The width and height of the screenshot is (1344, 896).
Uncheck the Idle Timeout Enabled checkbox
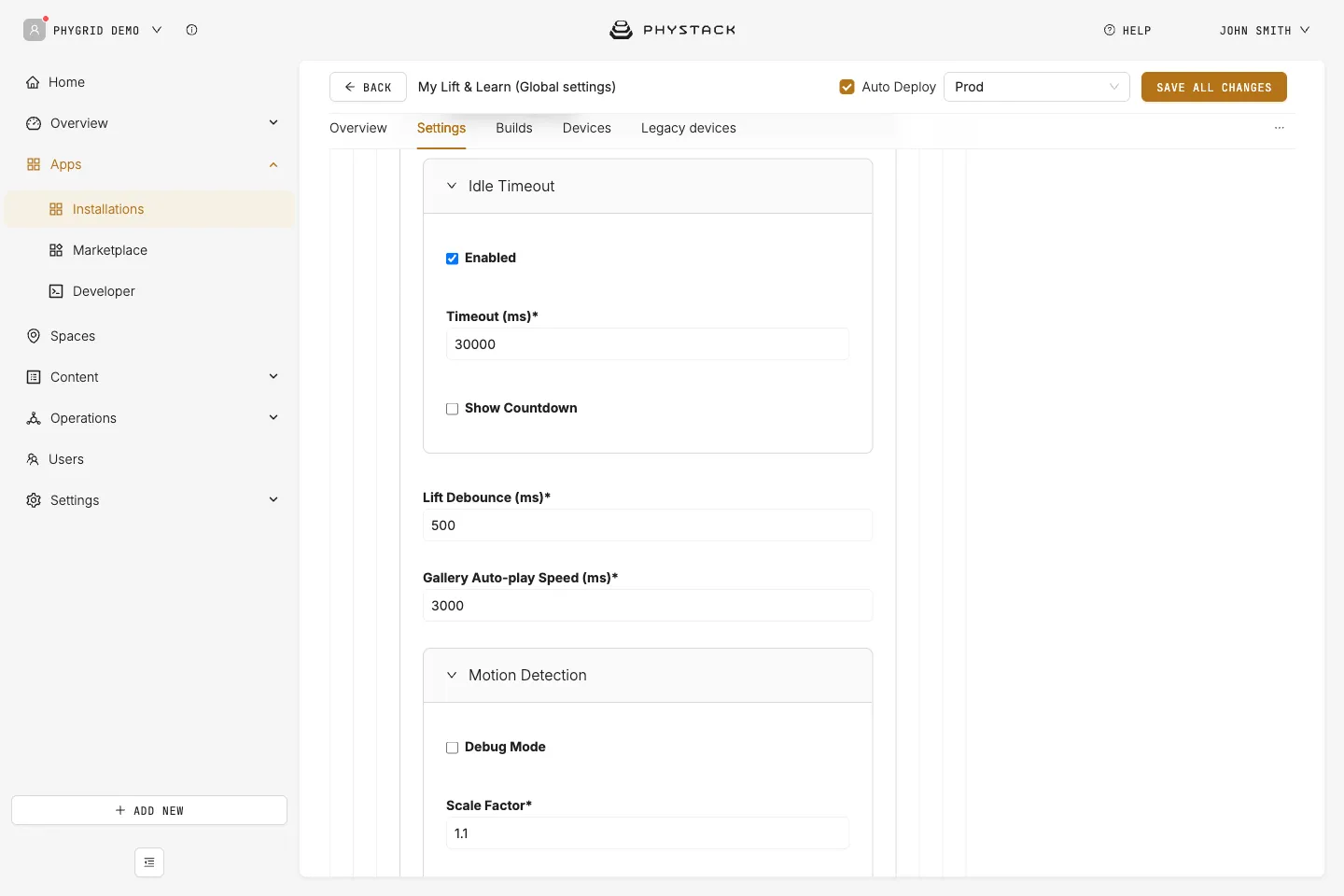(453, 259)
